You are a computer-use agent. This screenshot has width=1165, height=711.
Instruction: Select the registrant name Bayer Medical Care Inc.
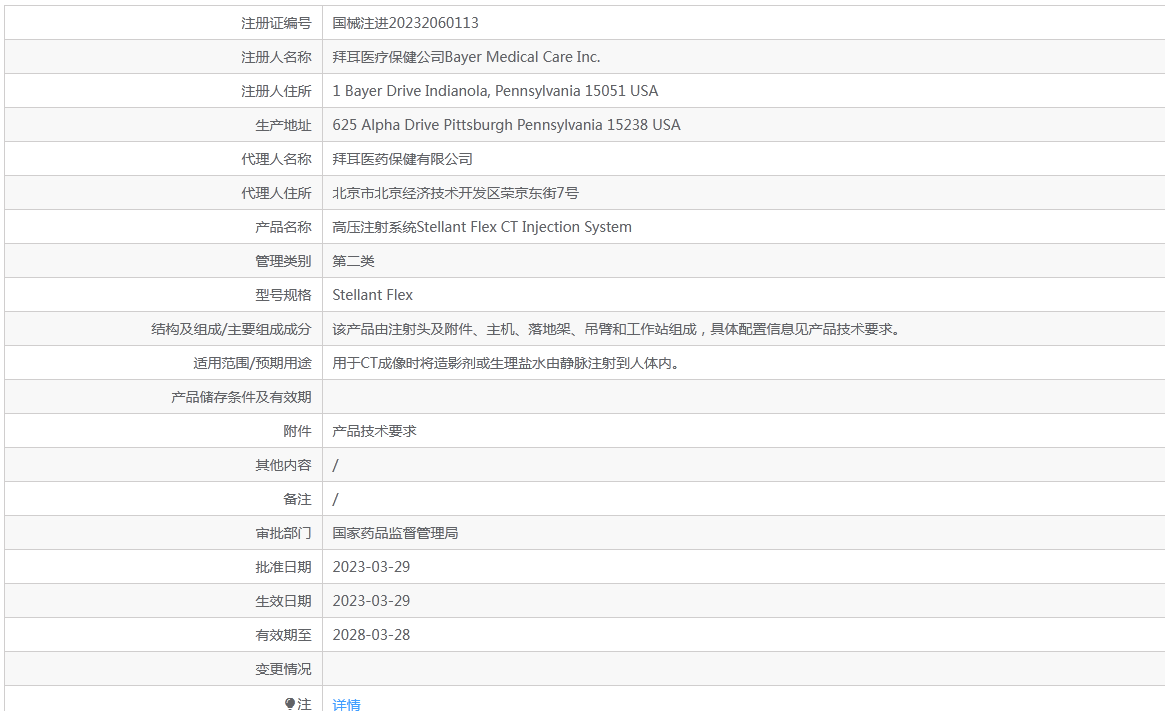[522, 57]
